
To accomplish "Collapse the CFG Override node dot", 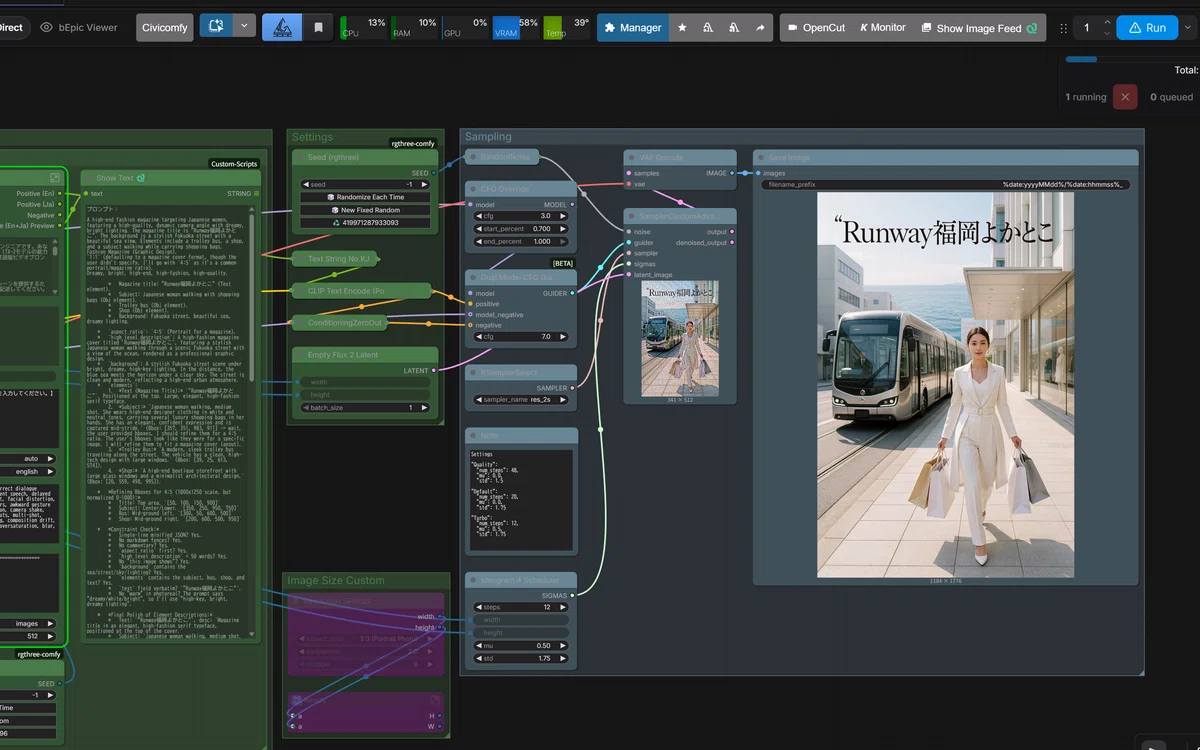I will pos(473,188).
